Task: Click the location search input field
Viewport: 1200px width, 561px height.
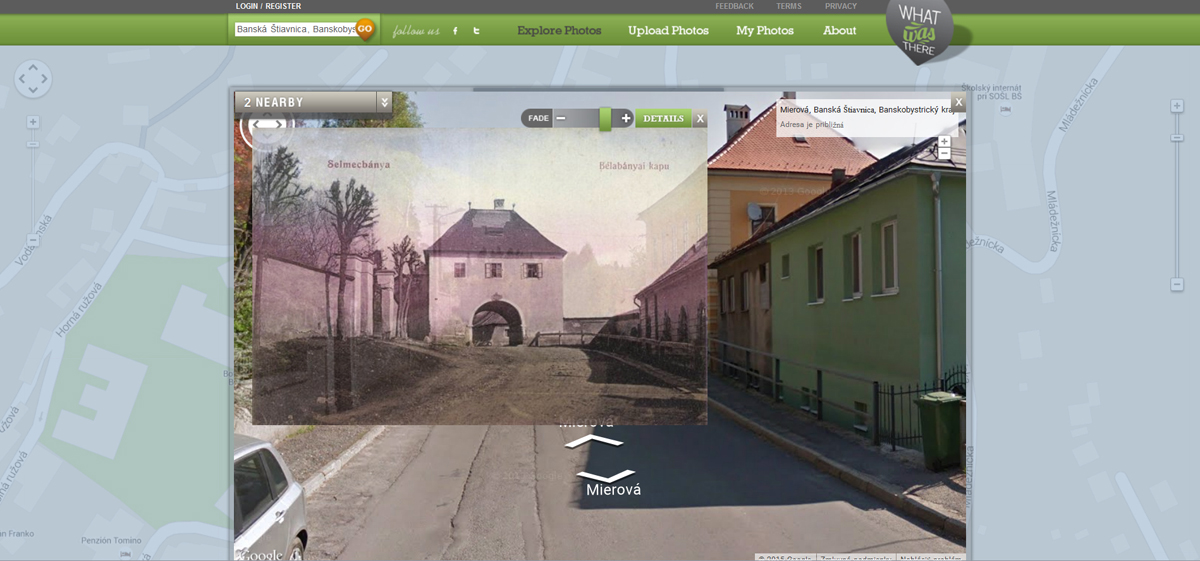Action: 295,29
